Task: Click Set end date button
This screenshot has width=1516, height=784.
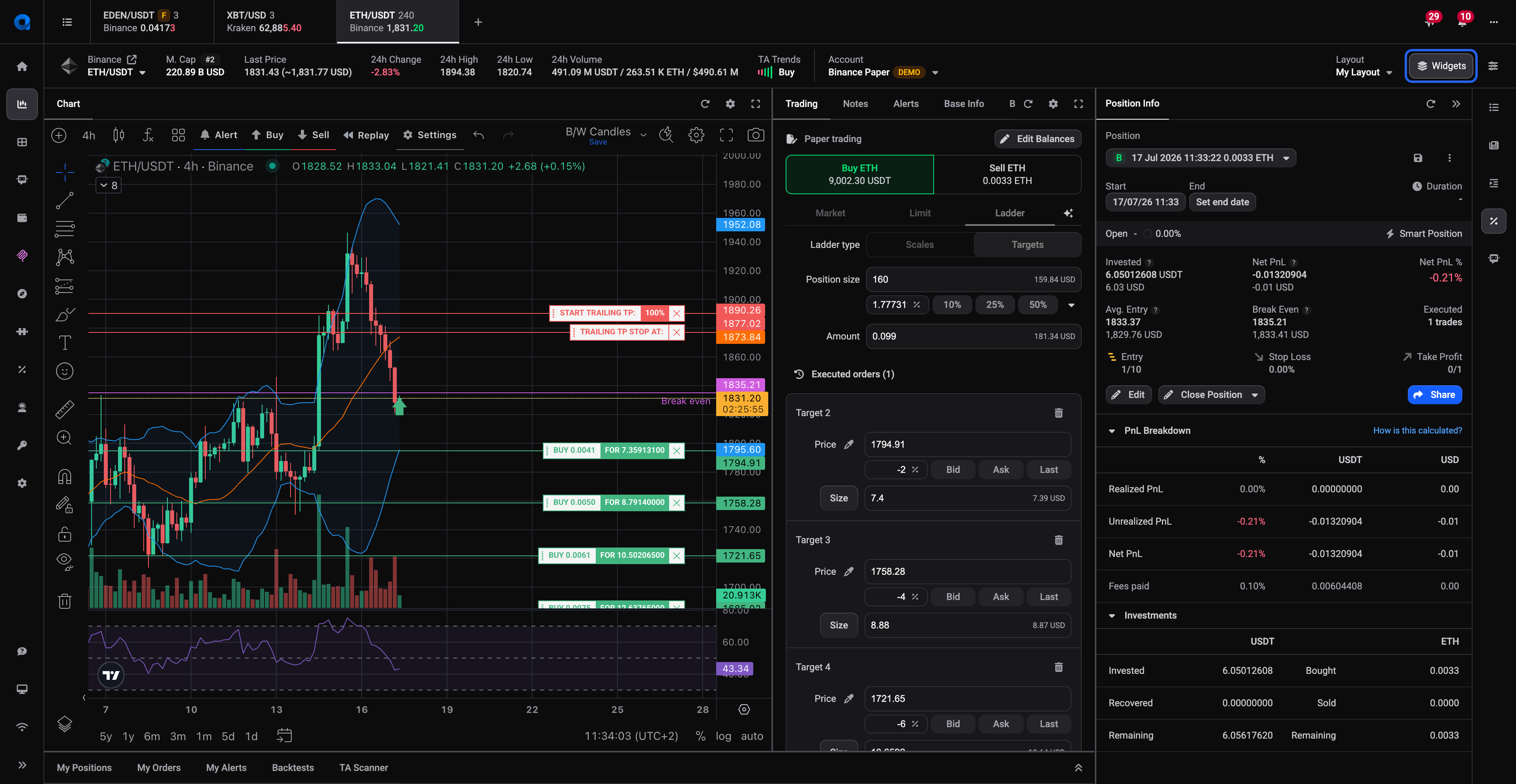Action: click(1222, 202)
